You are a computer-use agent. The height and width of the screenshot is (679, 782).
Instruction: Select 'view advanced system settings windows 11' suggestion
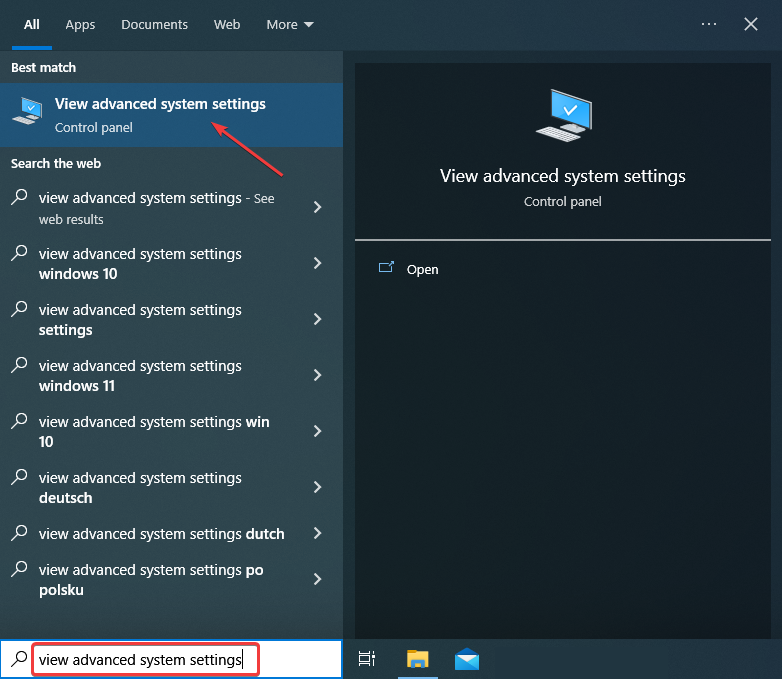171,375
